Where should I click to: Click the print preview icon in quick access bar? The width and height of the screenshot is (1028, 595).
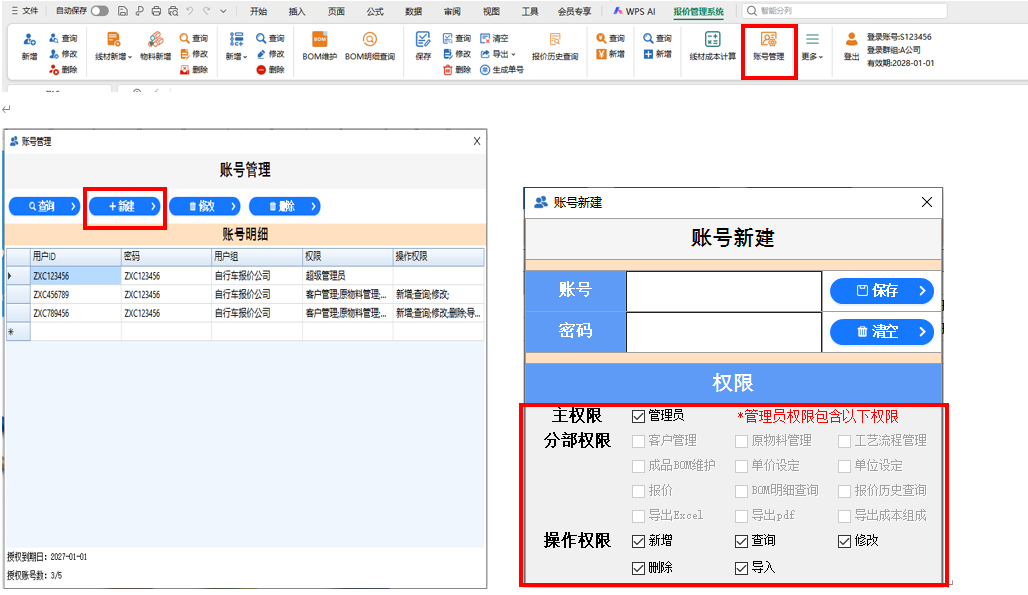173,10
